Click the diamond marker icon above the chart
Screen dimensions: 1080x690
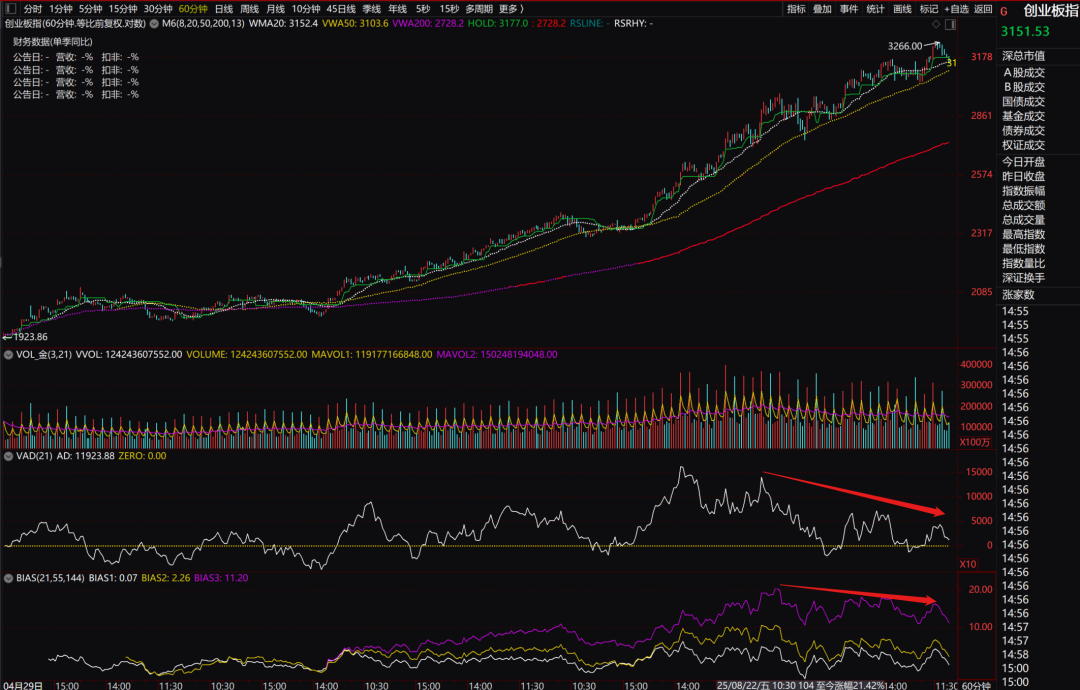click(x=935, y=24)
